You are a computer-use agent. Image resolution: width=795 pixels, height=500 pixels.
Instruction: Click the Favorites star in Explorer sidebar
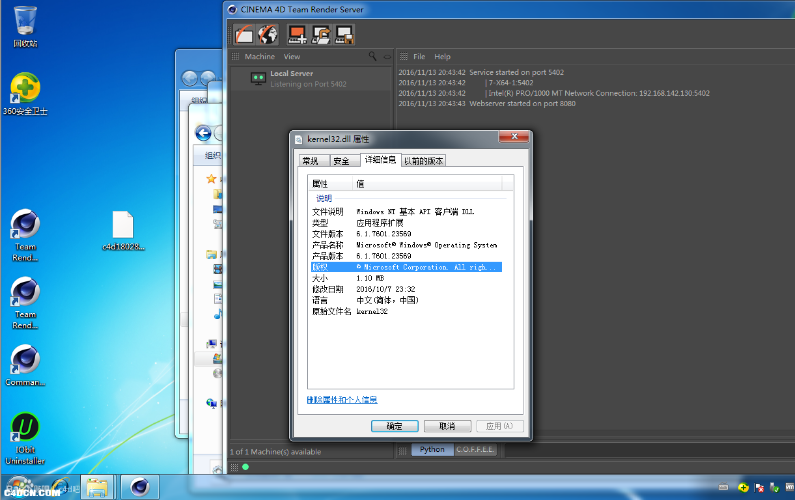pos(211,178)
